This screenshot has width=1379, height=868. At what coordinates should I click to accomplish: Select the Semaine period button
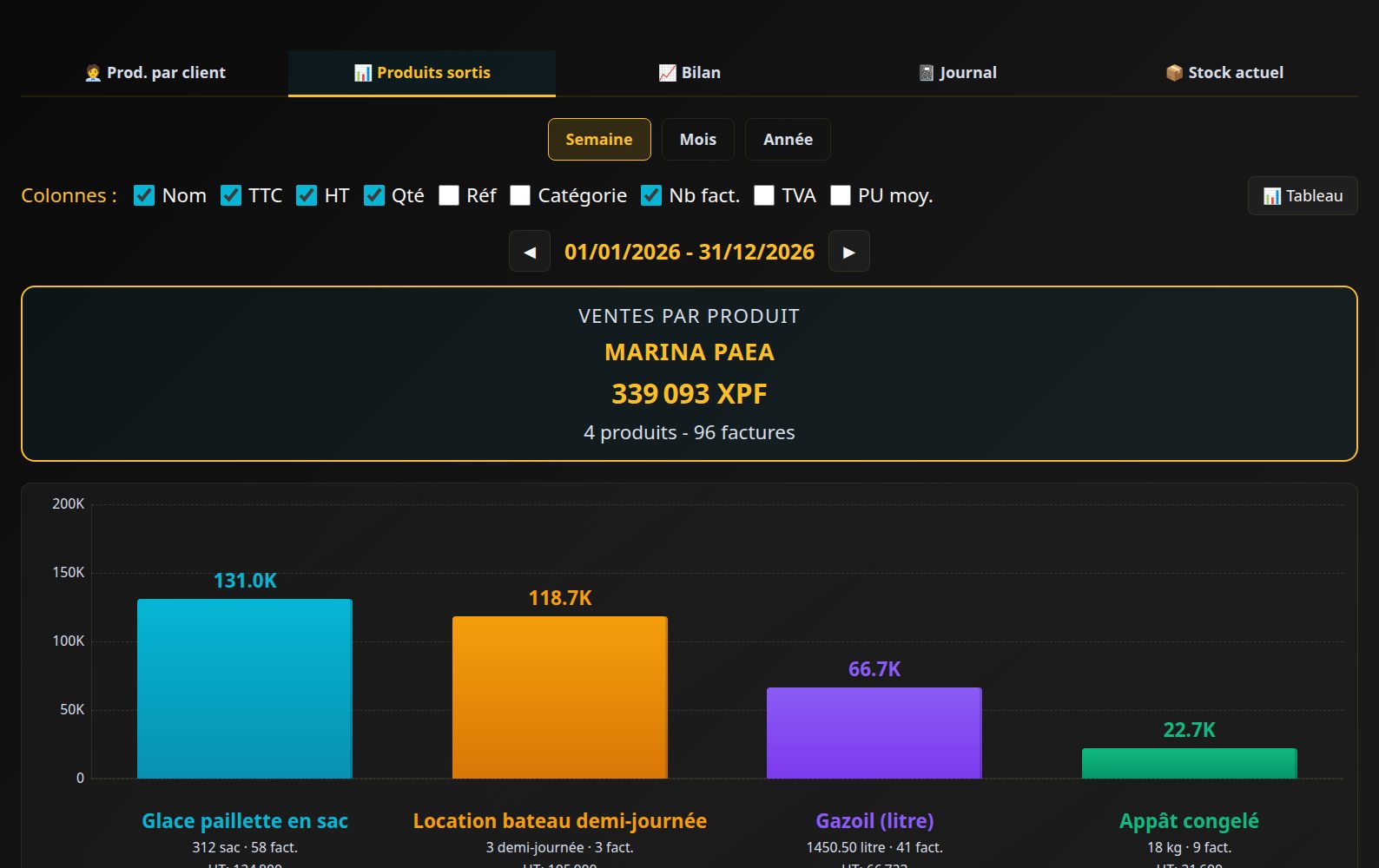point(599,140)
